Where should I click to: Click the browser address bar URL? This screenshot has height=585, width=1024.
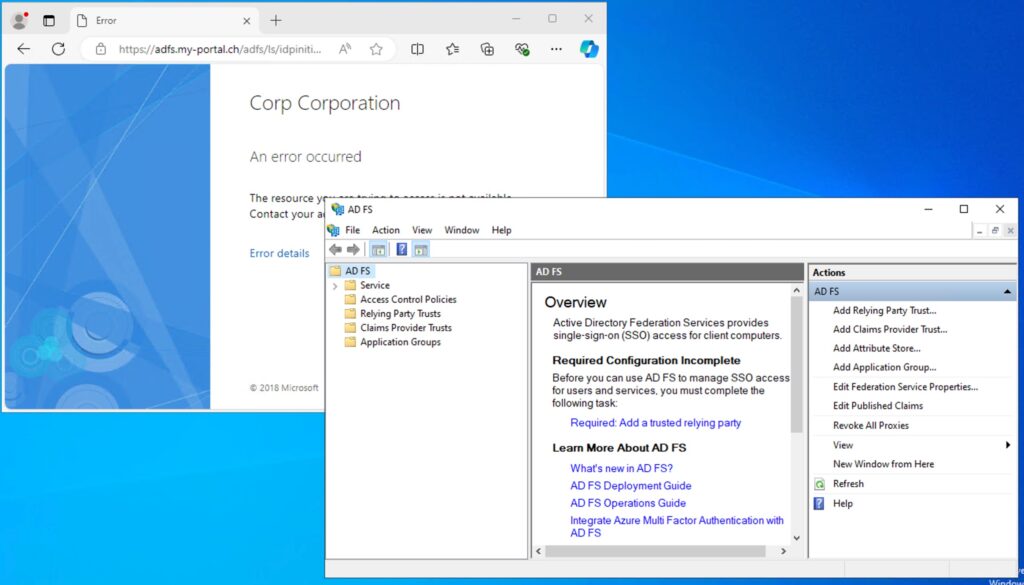click(x=220, y=49)
